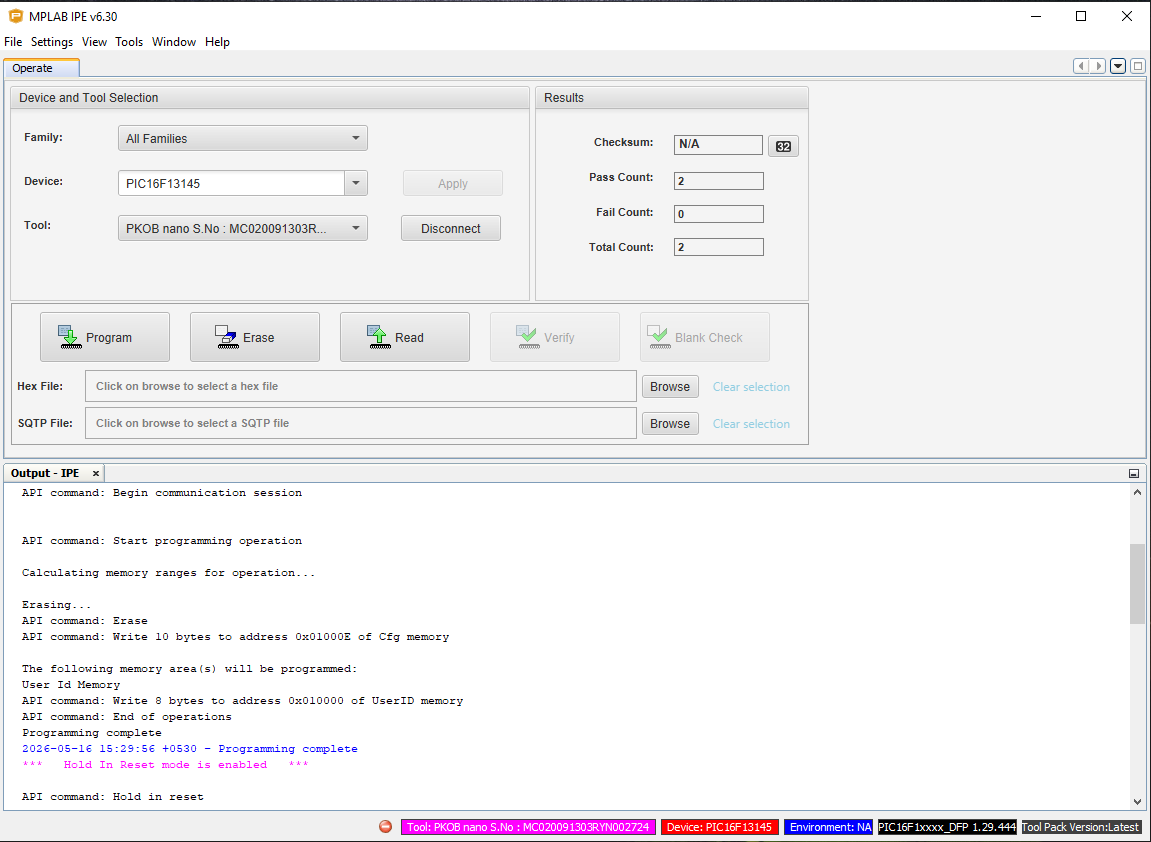The width and height of the screenshot is (1151, 842).
Task: Click the Hold In Reset mode message
Action: 165,765
